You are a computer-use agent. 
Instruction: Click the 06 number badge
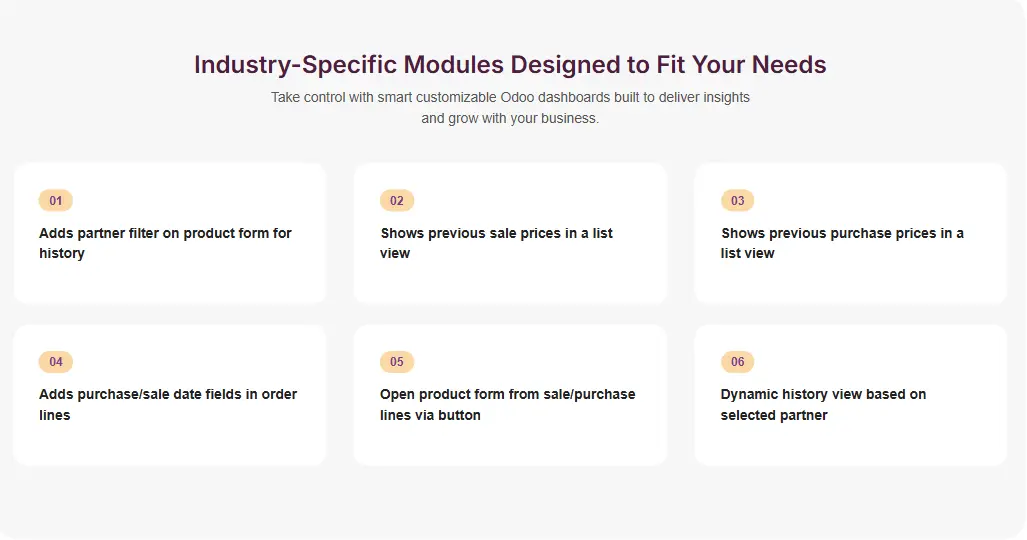[738, 362]
